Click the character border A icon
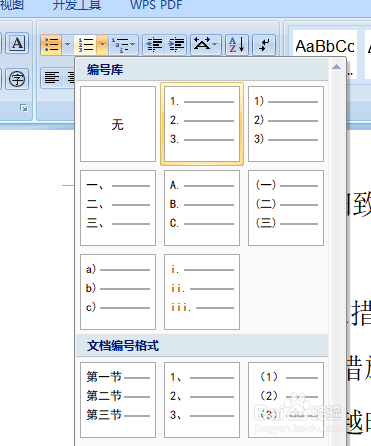Image resolution: width=371 pixels, height=446 pixels. (x=17, y=43)
